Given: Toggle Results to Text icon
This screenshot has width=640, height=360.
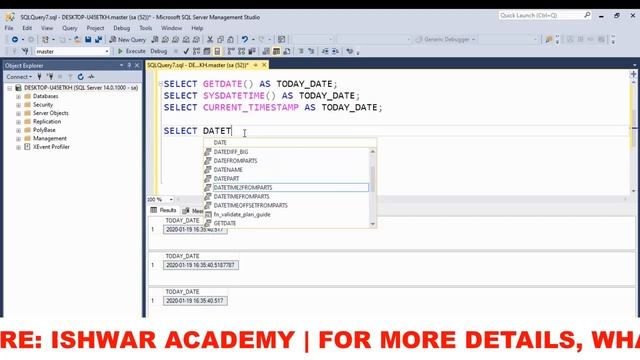Looking at the screenshot, I should pos(266,51).
